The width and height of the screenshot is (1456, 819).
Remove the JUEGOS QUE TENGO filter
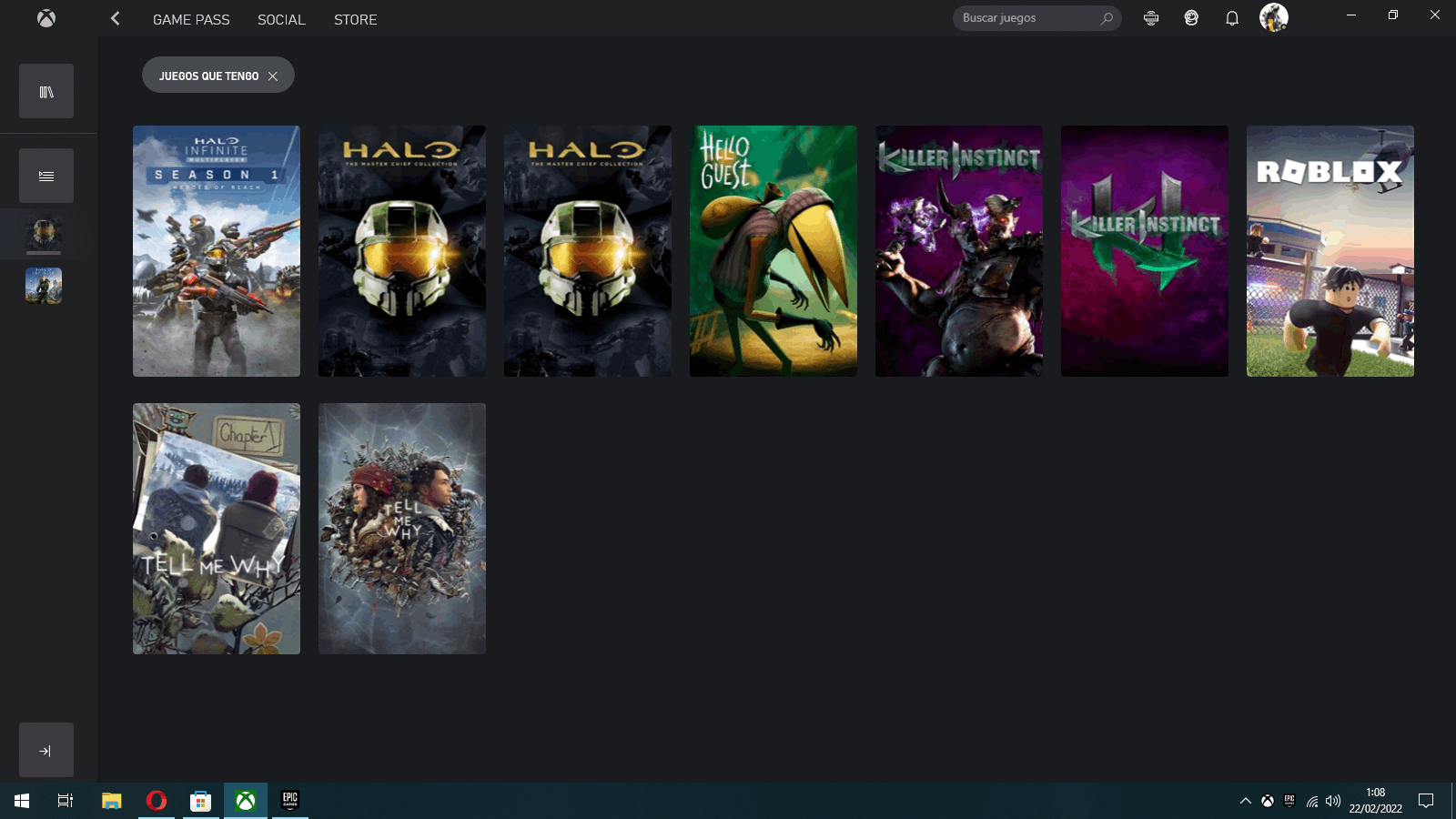point(273,76)
